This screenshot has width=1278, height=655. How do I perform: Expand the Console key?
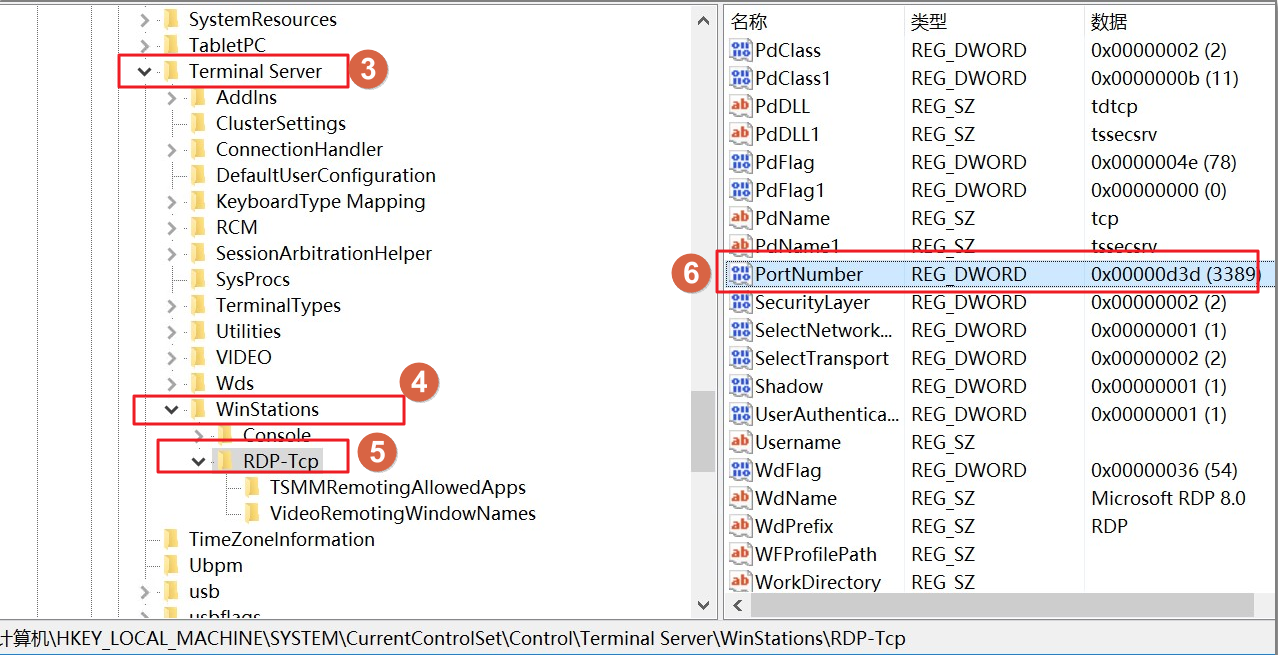(x=199, y=435)
